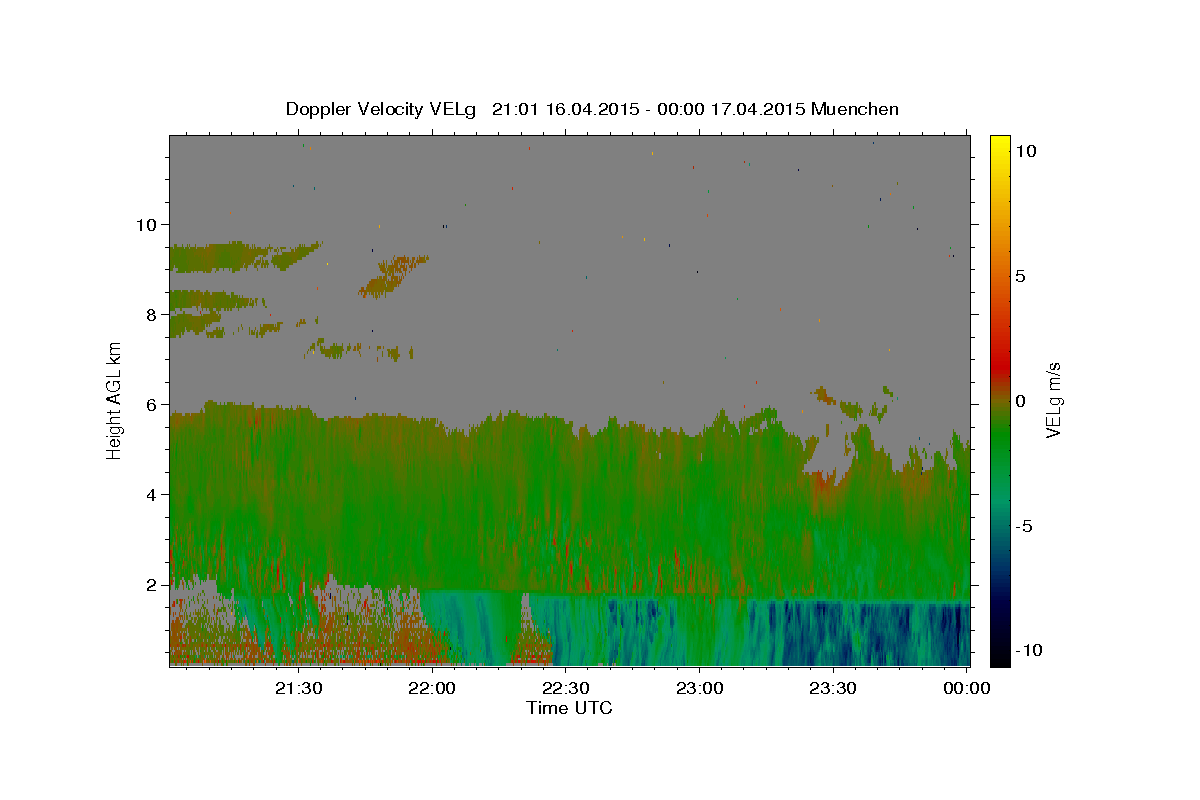Click the 'Muenchen' location in the title
Image resolution: width=1200 pixels, height=800 pixels.
855,109
